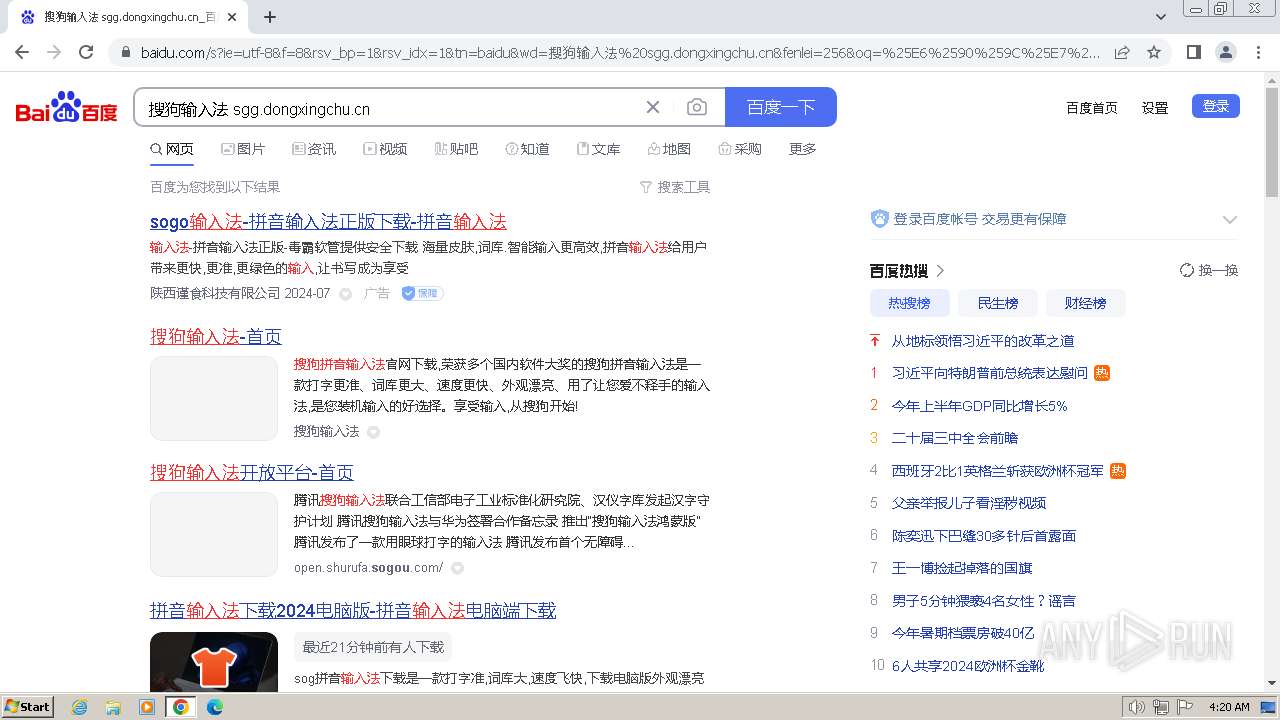Select the 热搜榜 tab
The image size is (1280, 720).
(x=909, y=303)
